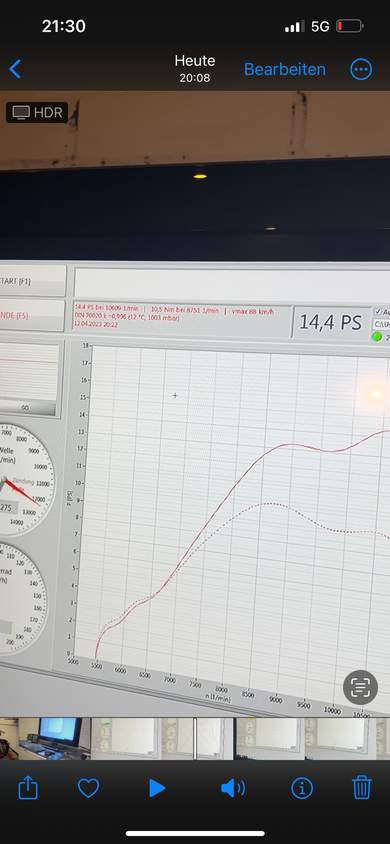This screenshot has width=390, height=844.
Task: Go back using the blue chevron
Action: coord(15,69)
